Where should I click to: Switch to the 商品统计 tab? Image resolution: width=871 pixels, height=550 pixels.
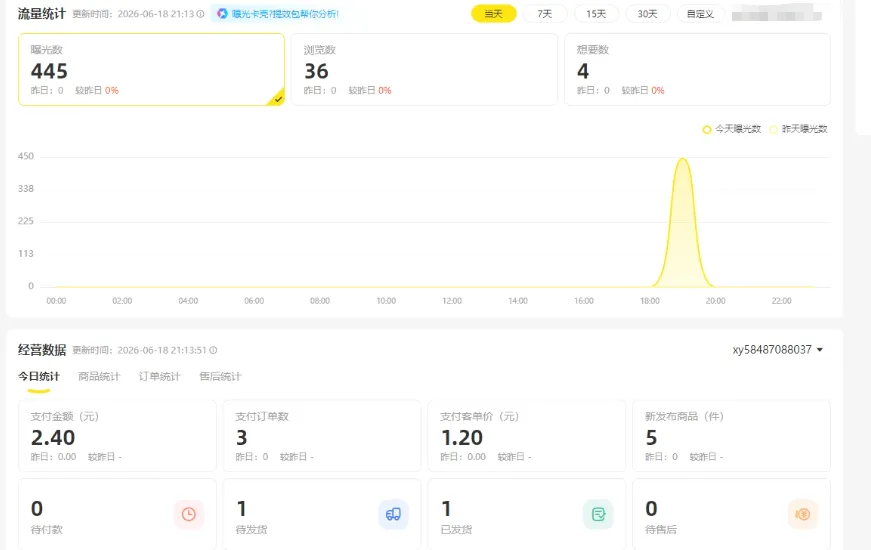99,377
